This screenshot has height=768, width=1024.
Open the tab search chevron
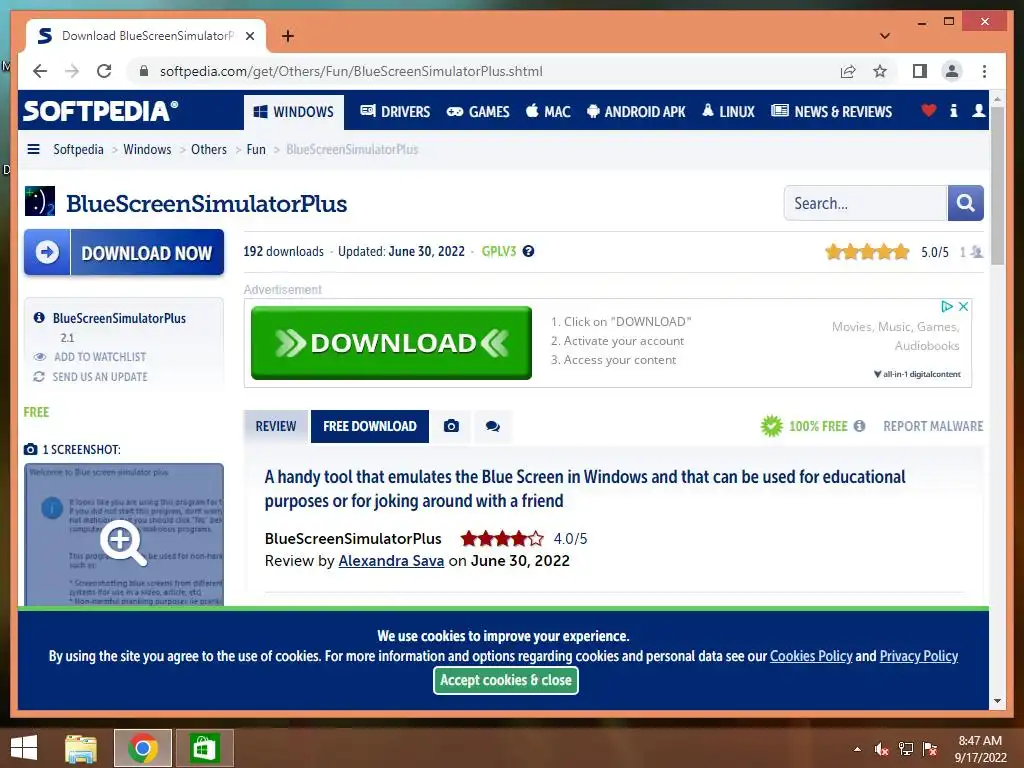tap(884, 36)
